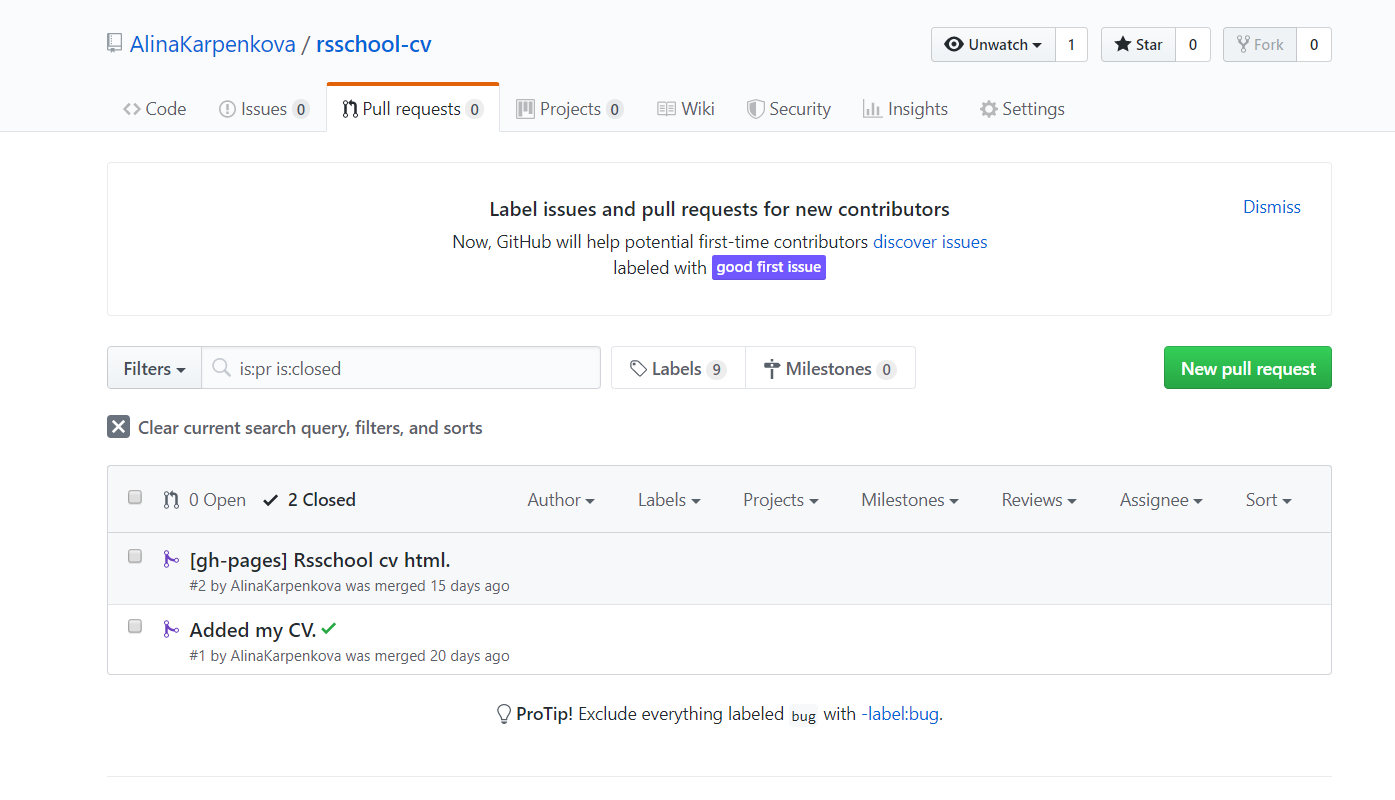1395x800 pixels.
Task: Click the tag icon on the Labels button
Action: [x=638, y=368]
